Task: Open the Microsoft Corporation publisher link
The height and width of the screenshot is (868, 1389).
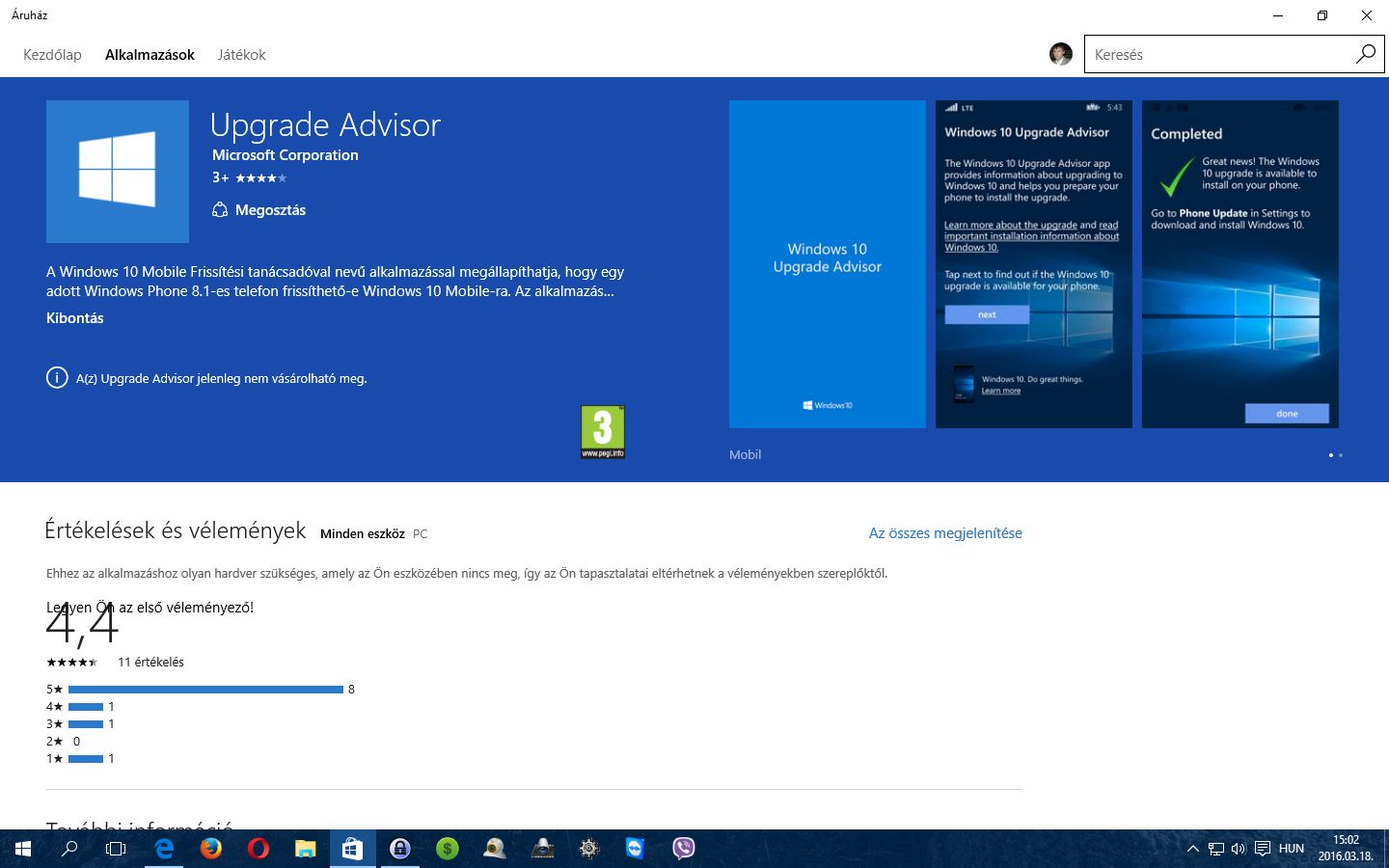Action: click(x=286, y=155)
